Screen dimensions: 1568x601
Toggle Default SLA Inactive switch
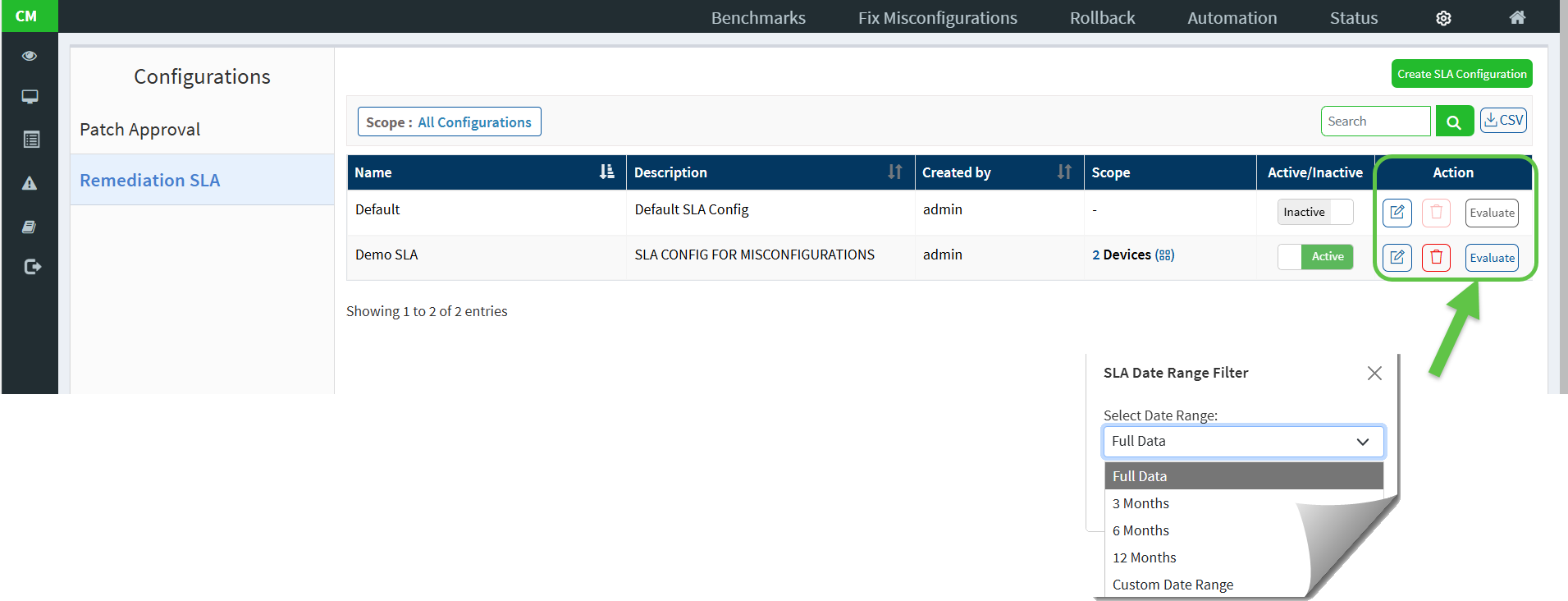tap(1314, 212)
